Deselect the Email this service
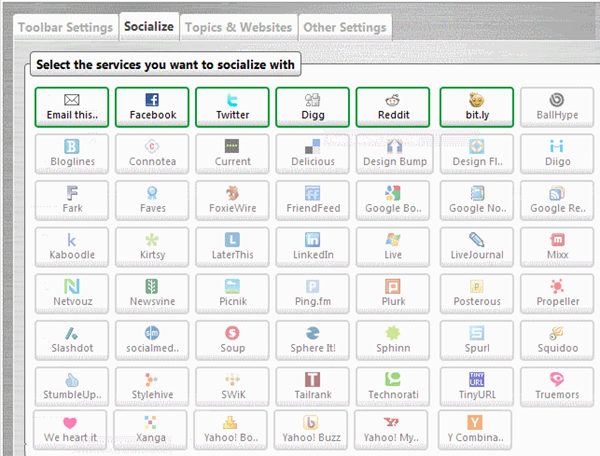The height and width of the screenshot is (456, 600). (x=72, y=107)
